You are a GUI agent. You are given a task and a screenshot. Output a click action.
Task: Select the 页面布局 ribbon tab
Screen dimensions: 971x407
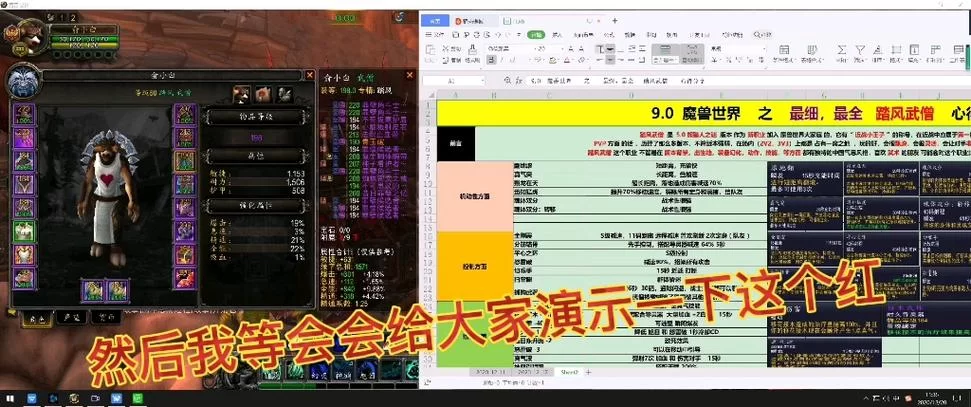point(582,35)
